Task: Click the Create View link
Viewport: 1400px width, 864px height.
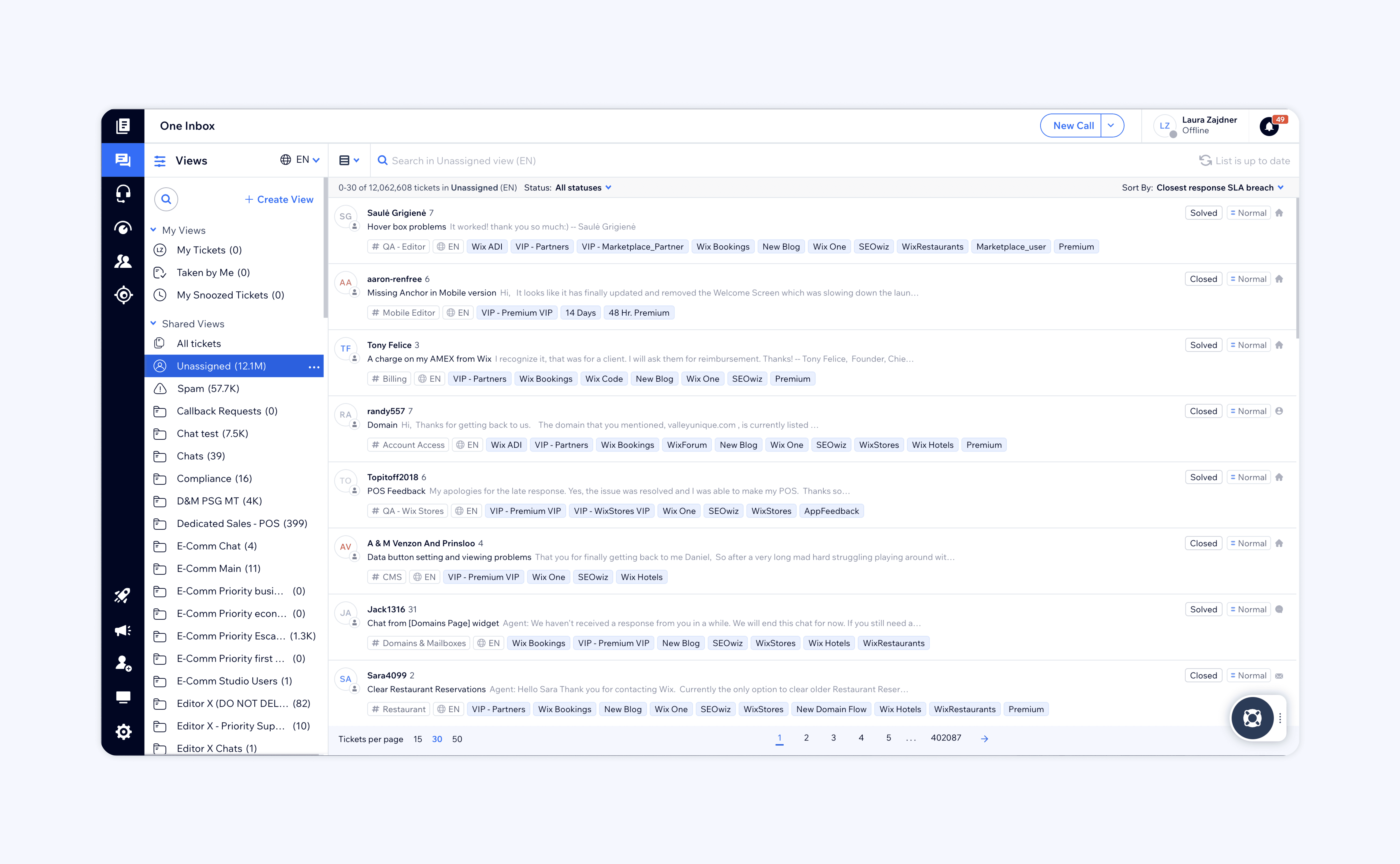Action: tap(279, 199)
